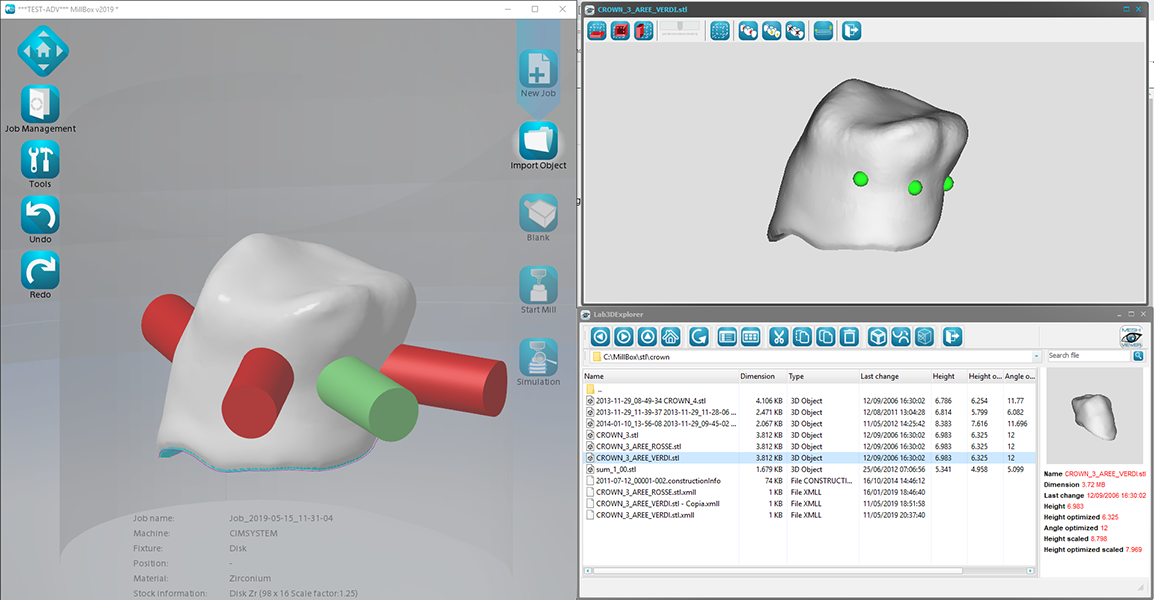
Task: Click the wireframe cube icon
Action: pyautogui.click(x=924, y=337)
